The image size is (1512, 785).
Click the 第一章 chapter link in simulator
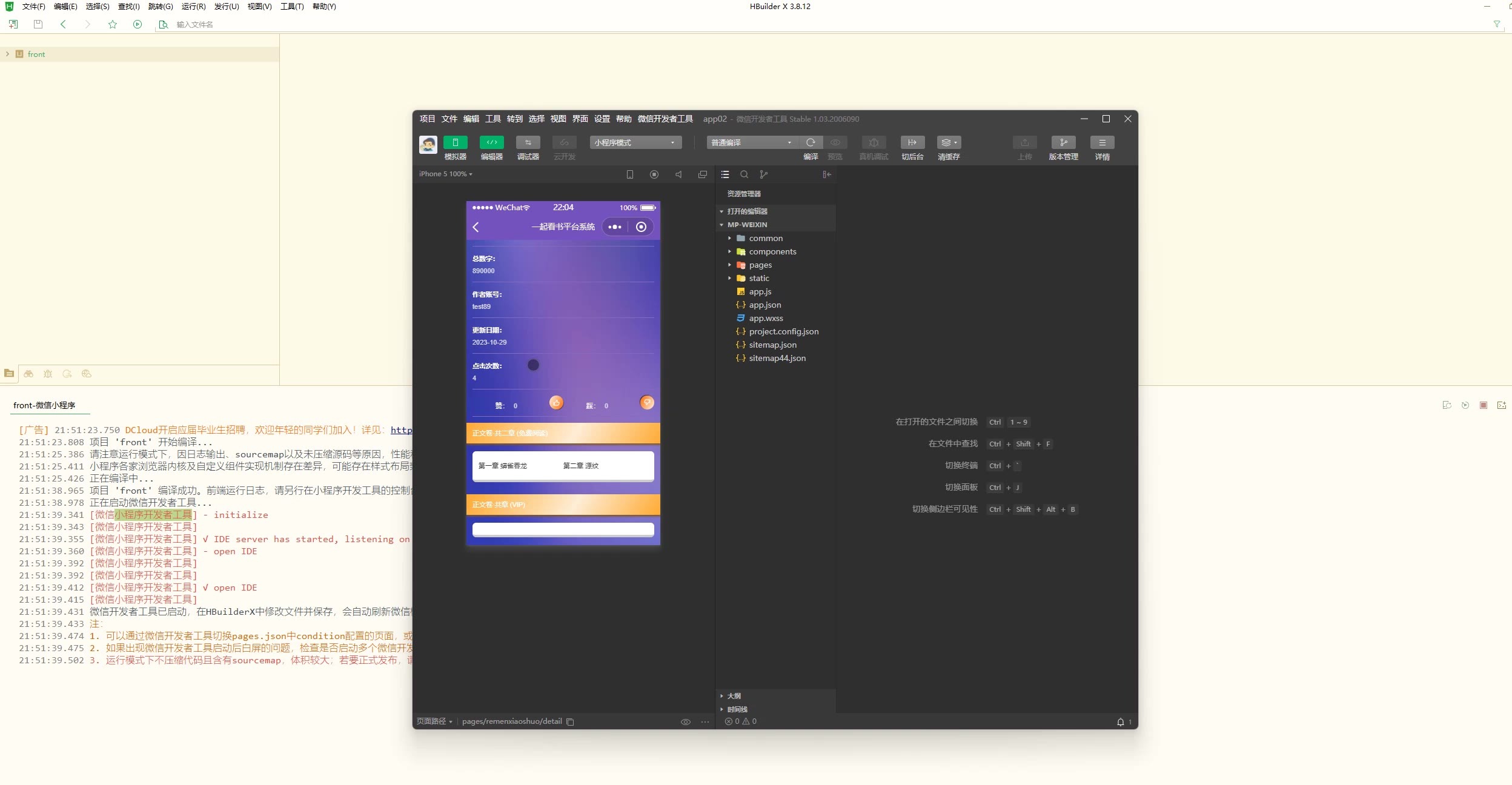click(502, 466)
